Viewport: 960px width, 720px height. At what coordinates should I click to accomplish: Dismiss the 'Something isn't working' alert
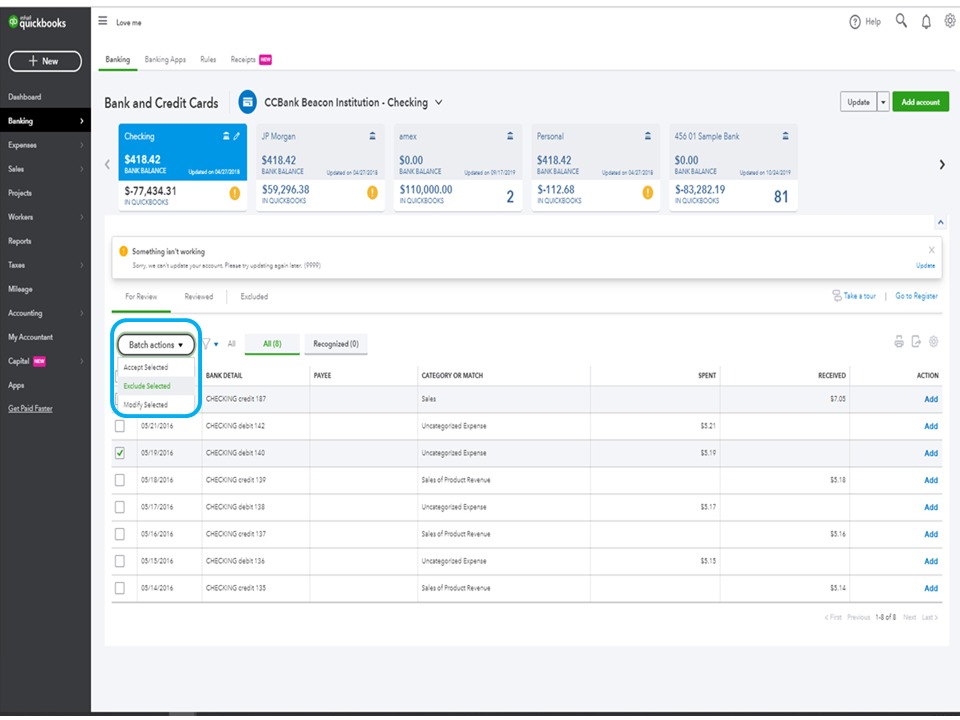pos(931,249)
